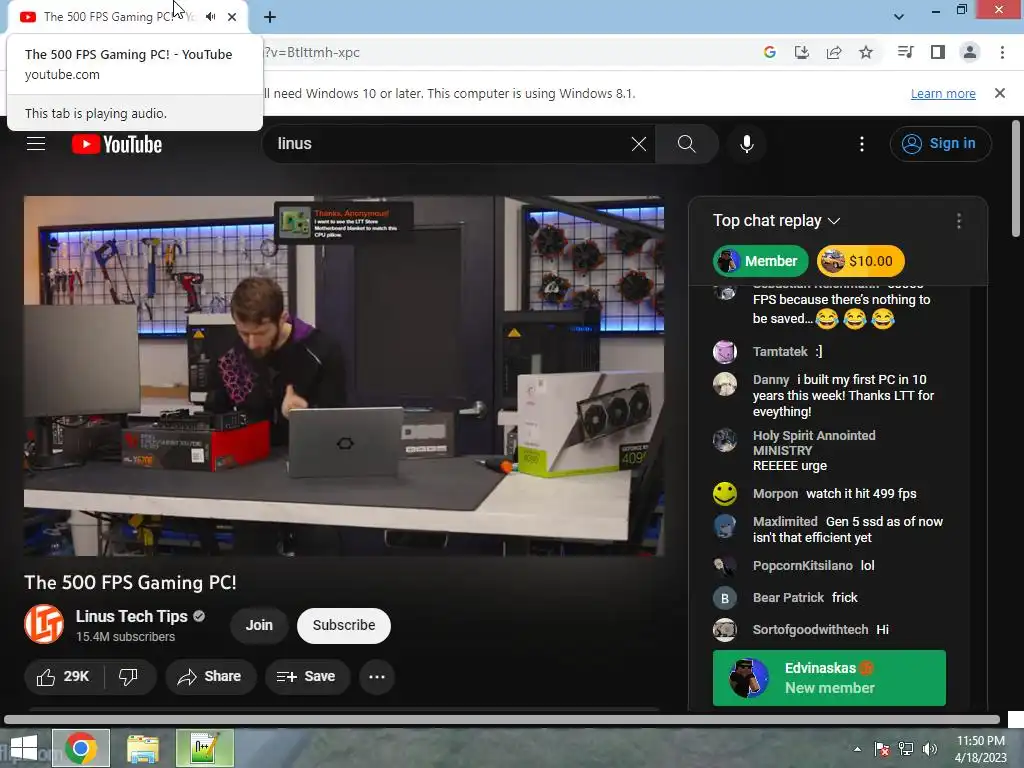
Task: Open the YouTube hamburger guide menu
Action: (36, 144)
